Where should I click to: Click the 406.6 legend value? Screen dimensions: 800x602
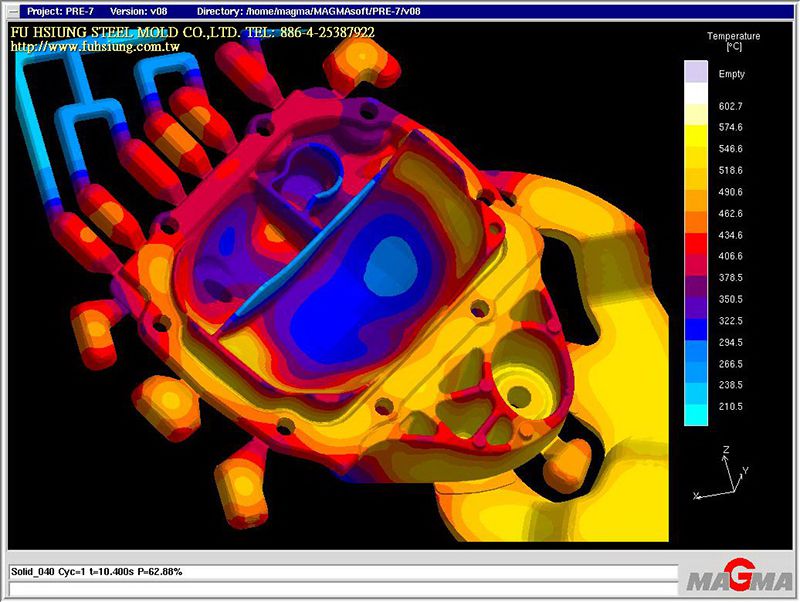[731, 256]
